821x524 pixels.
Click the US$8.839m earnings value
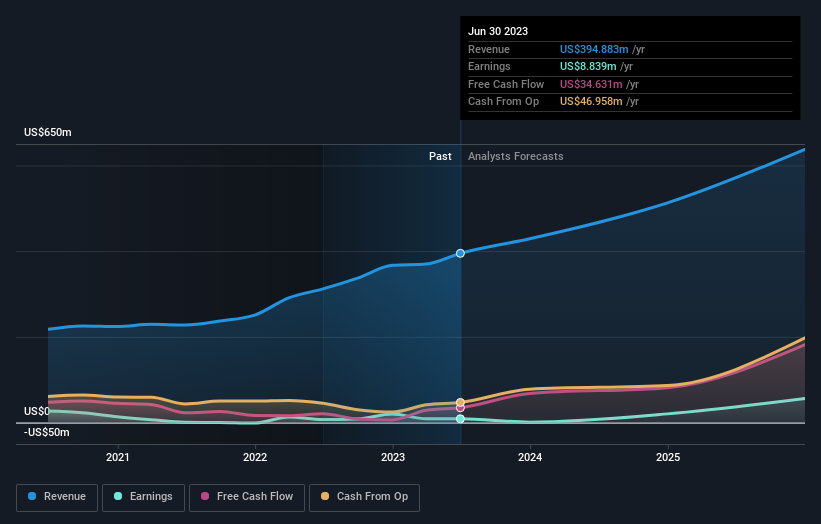[588, 66]
